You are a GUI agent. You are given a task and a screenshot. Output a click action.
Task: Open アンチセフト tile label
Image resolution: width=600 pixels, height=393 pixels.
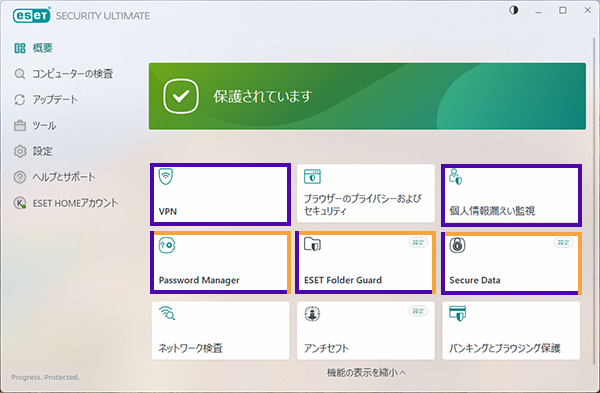pyautogui.click(x=326, y=348)
